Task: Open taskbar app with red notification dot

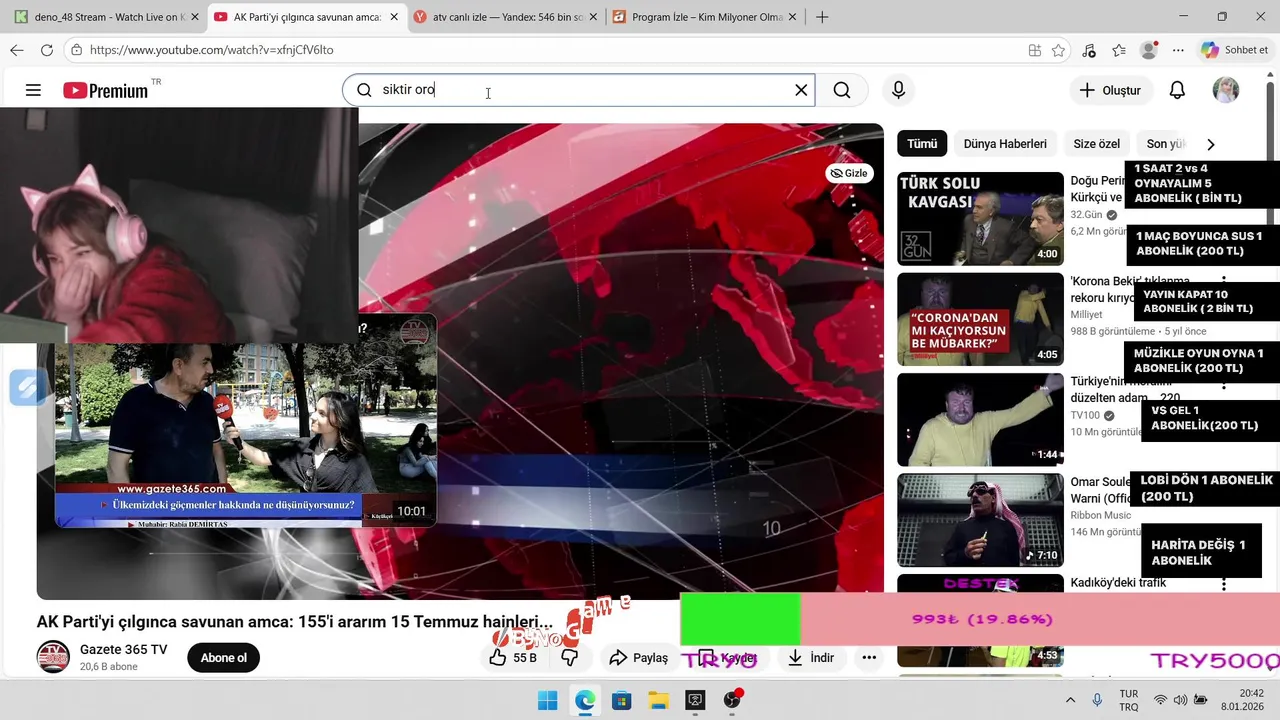Action: click(x=732, y=700)
